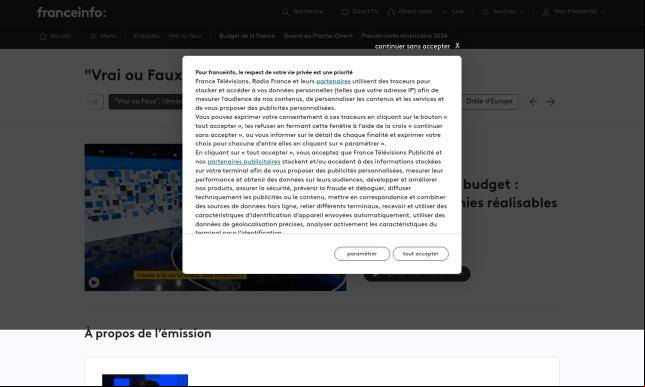Click the paramétrer button

362,254
